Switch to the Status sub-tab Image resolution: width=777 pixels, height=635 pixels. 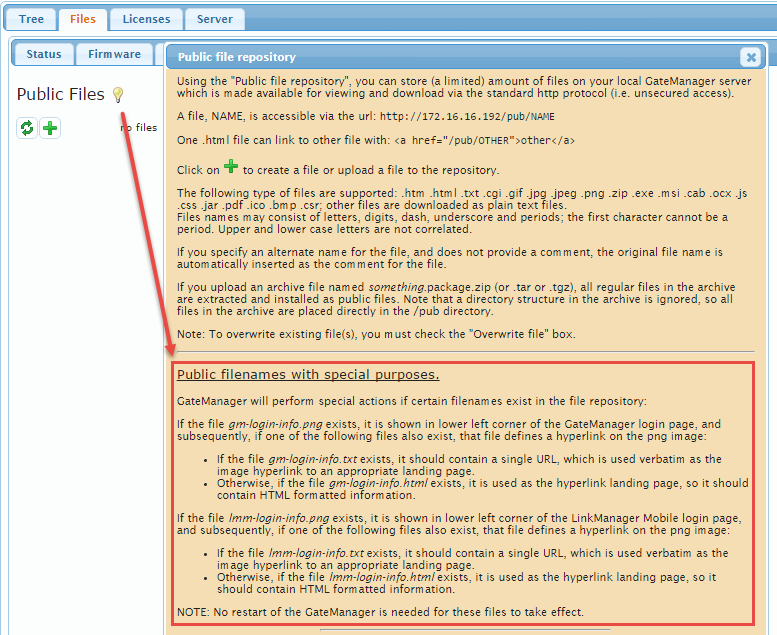pos(44,54)
